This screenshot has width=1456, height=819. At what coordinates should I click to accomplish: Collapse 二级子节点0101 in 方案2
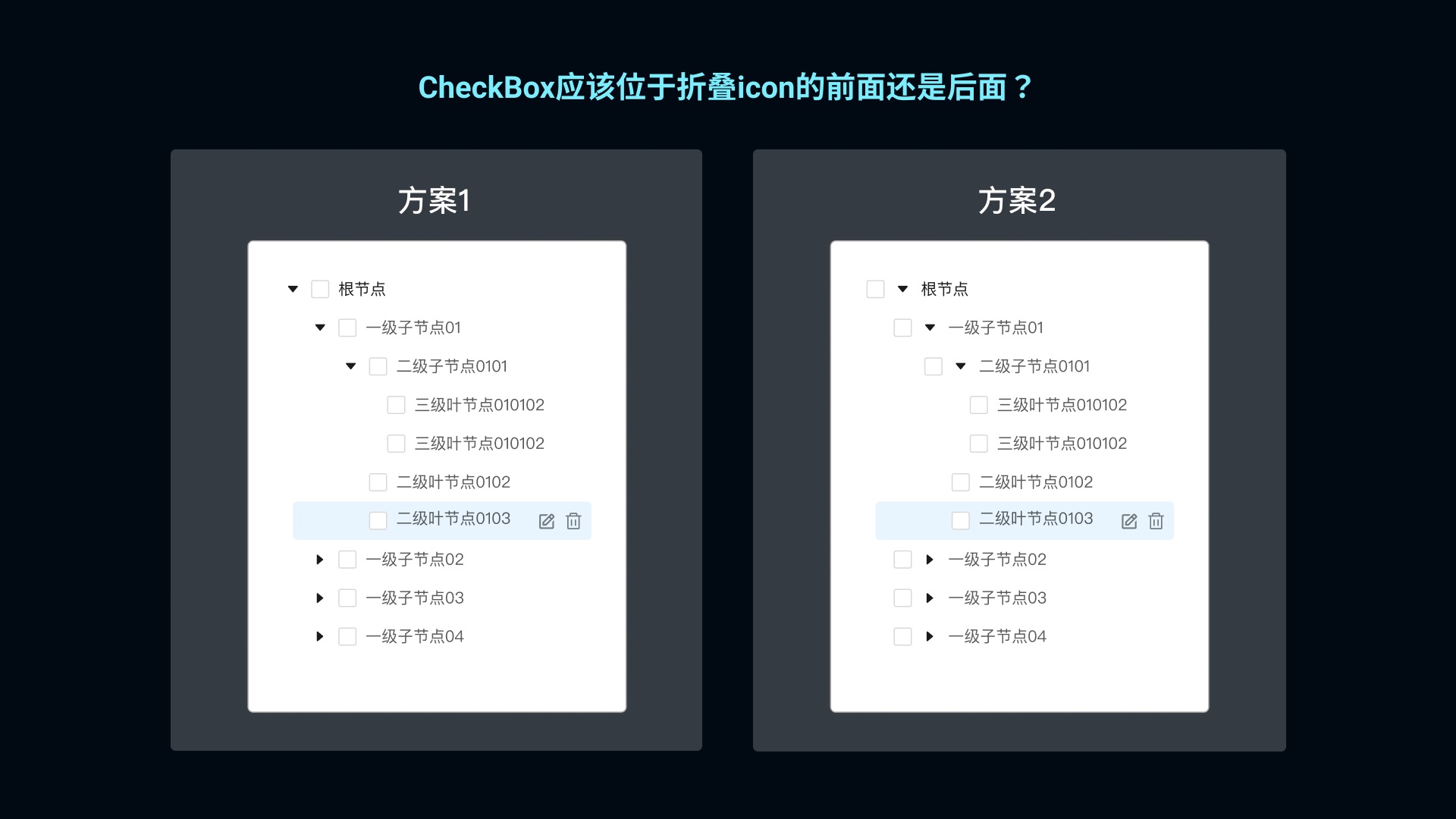pos(955,365)
